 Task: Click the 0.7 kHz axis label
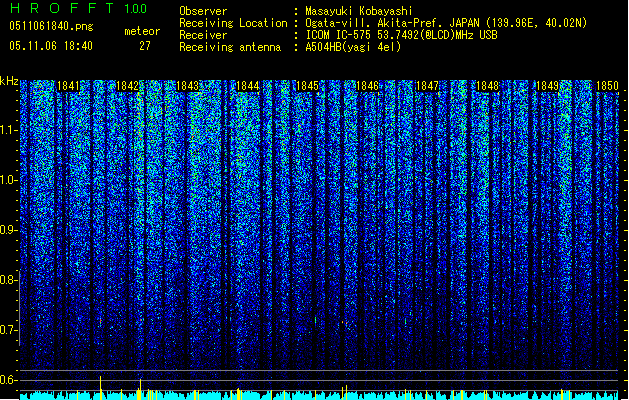click(9, 330)
